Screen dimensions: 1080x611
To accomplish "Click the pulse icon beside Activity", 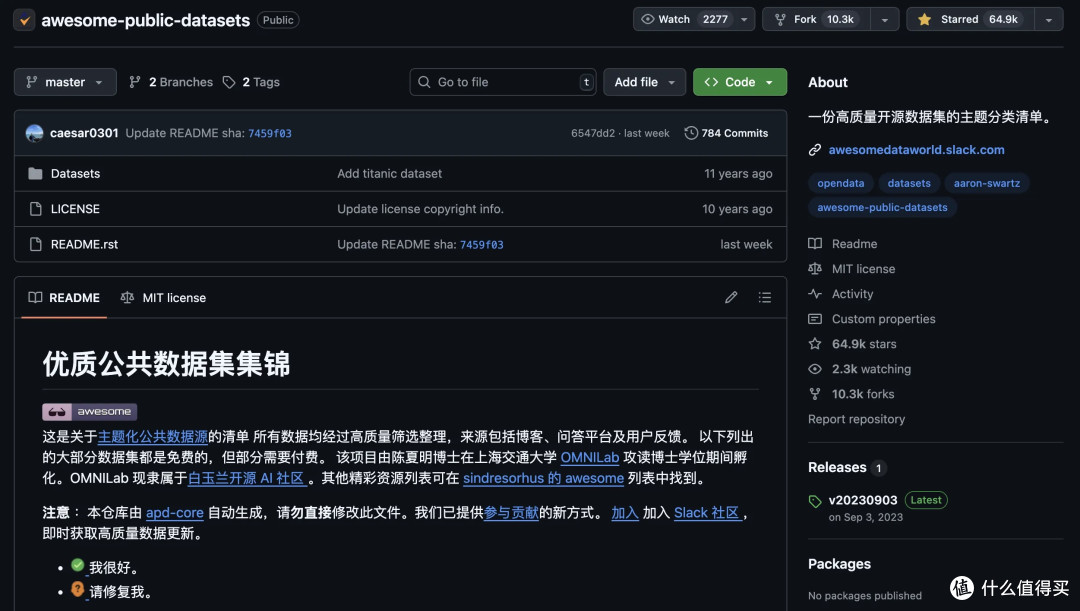I will pos(815,293).
